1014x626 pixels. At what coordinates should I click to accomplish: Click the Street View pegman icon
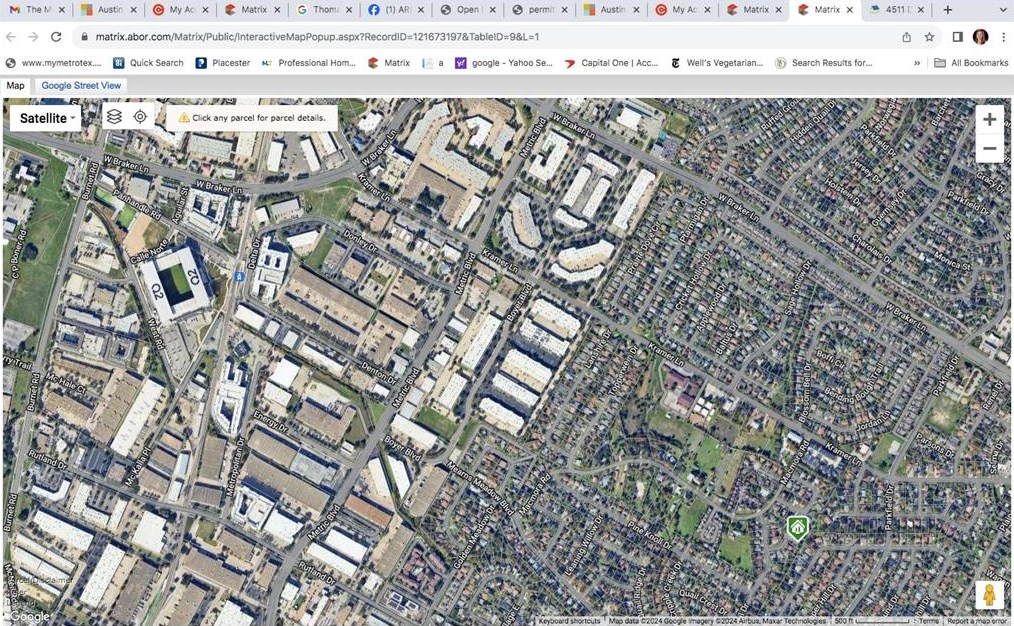(989, 595)
